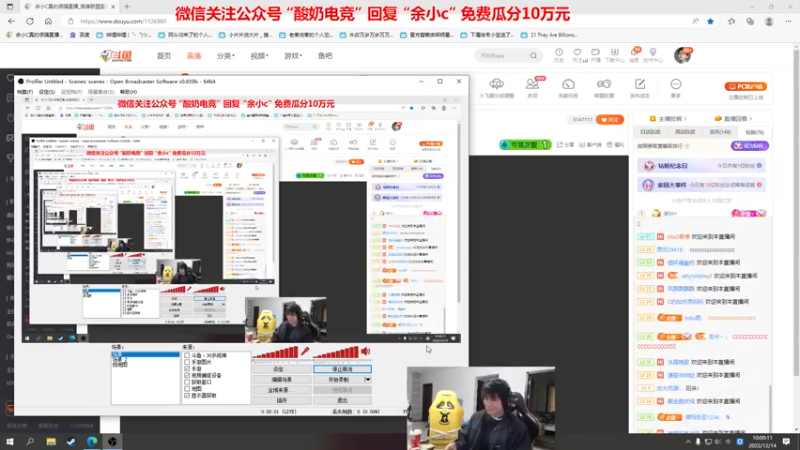This screenshot has width=800, height=450.
Task: Click the browser address bar URL
Action: 123,21
